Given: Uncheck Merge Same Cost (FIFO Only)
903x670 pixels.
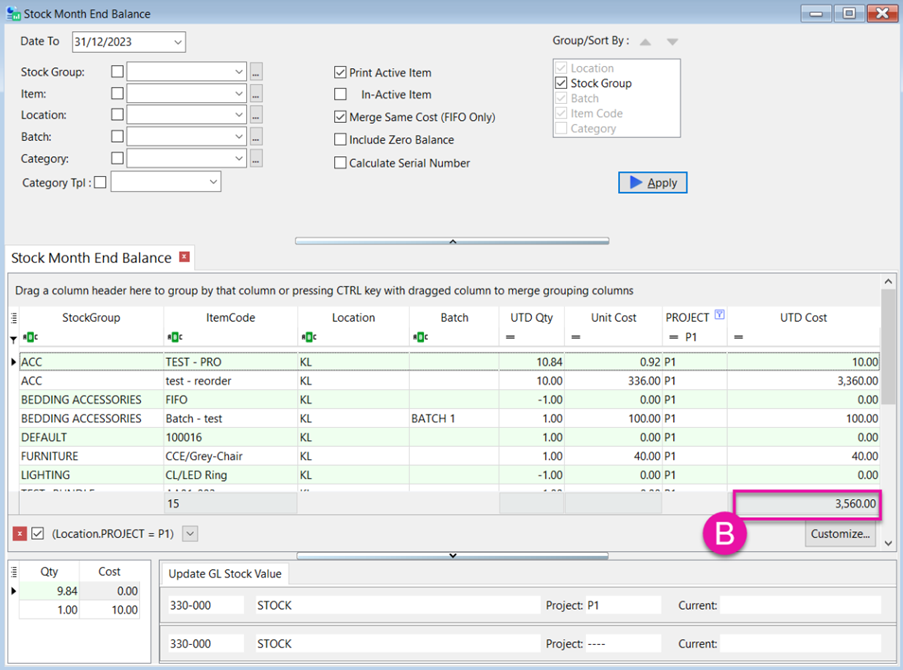Looking at the screenshot, I should click(x=341, y=117).
